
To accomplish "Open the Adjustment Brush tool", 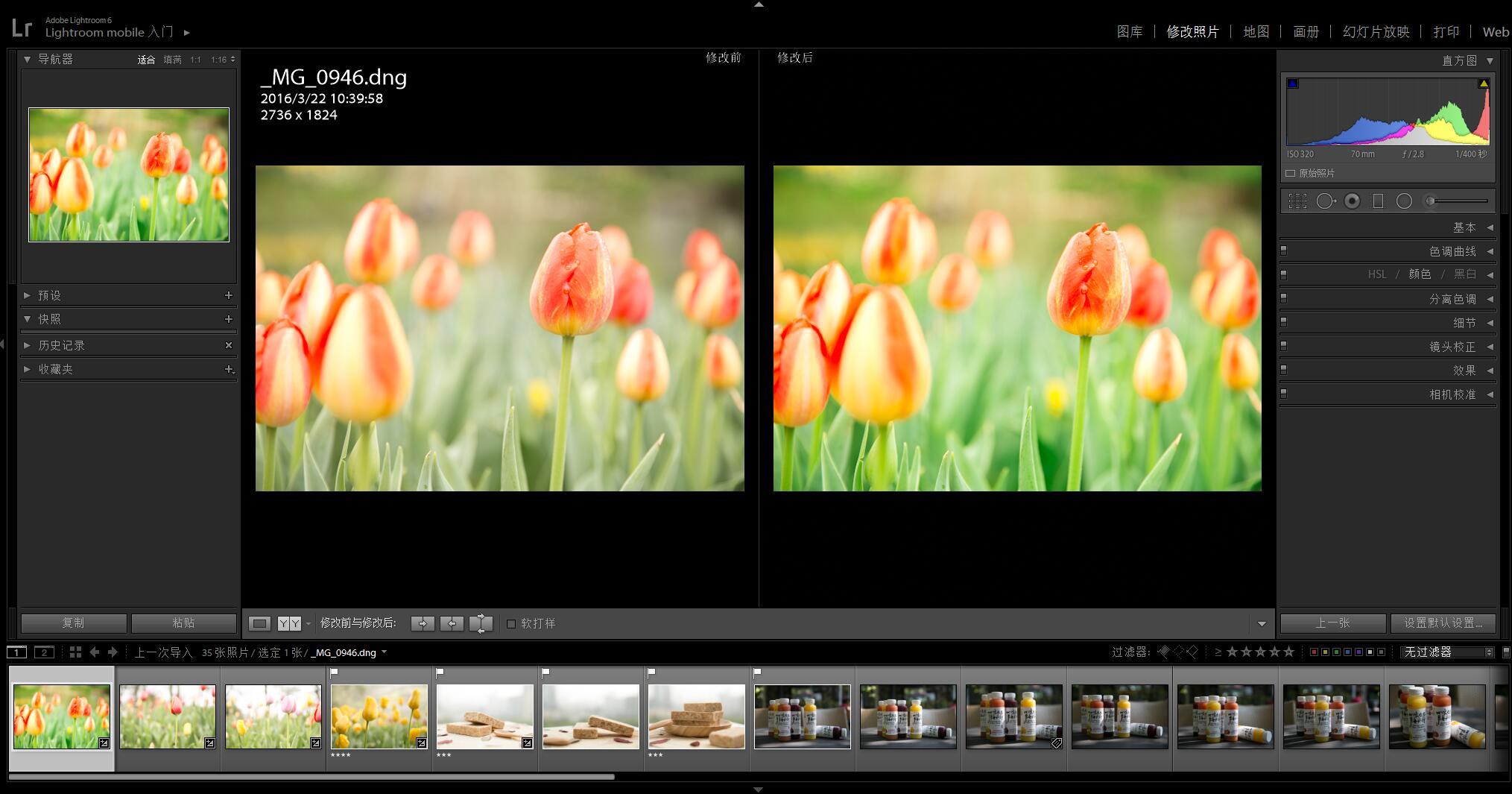I will click(1430, 201).
